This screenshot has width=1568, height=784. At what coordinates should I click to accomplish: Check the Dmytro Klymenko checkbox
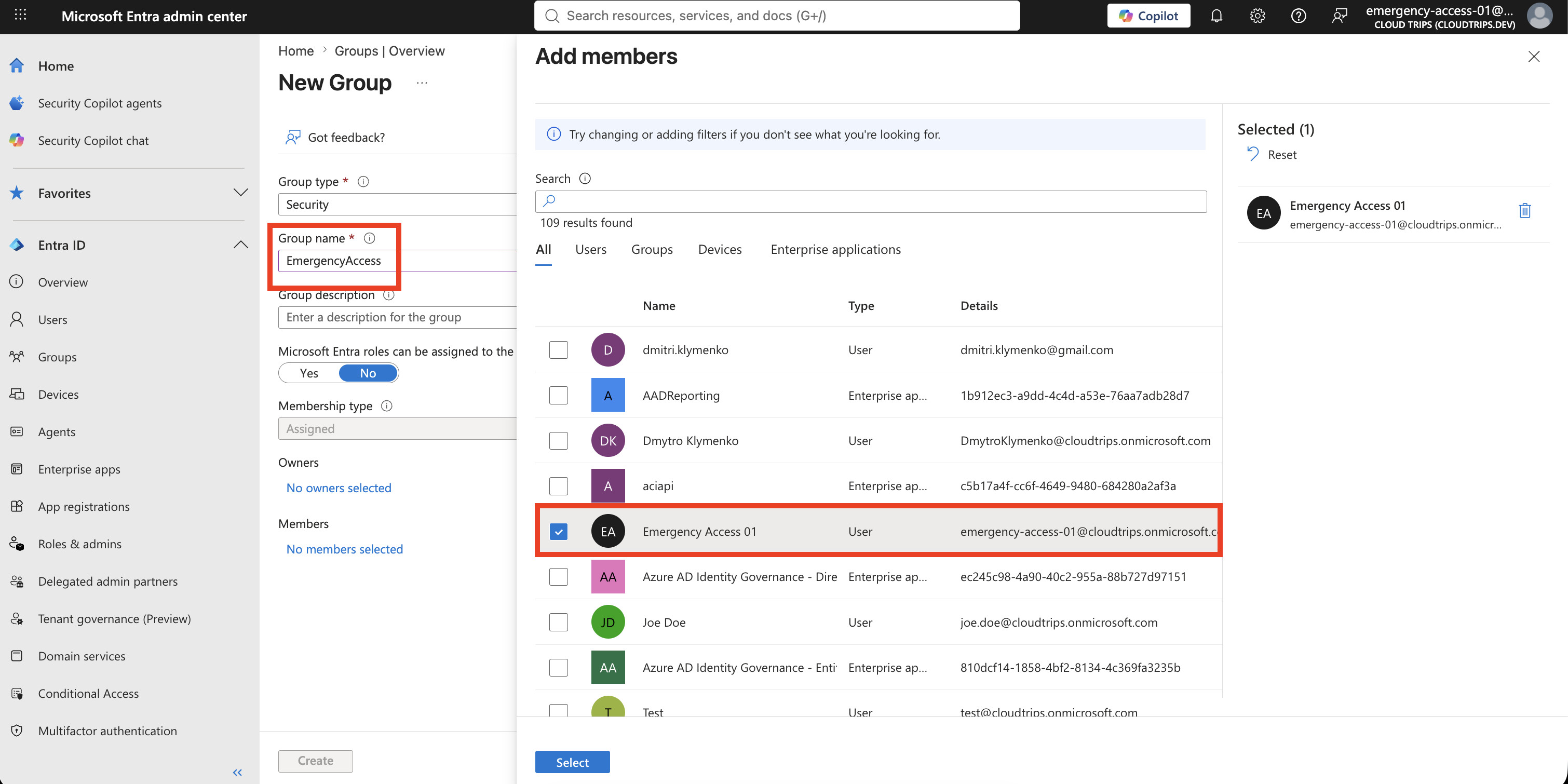coord(558,441)
